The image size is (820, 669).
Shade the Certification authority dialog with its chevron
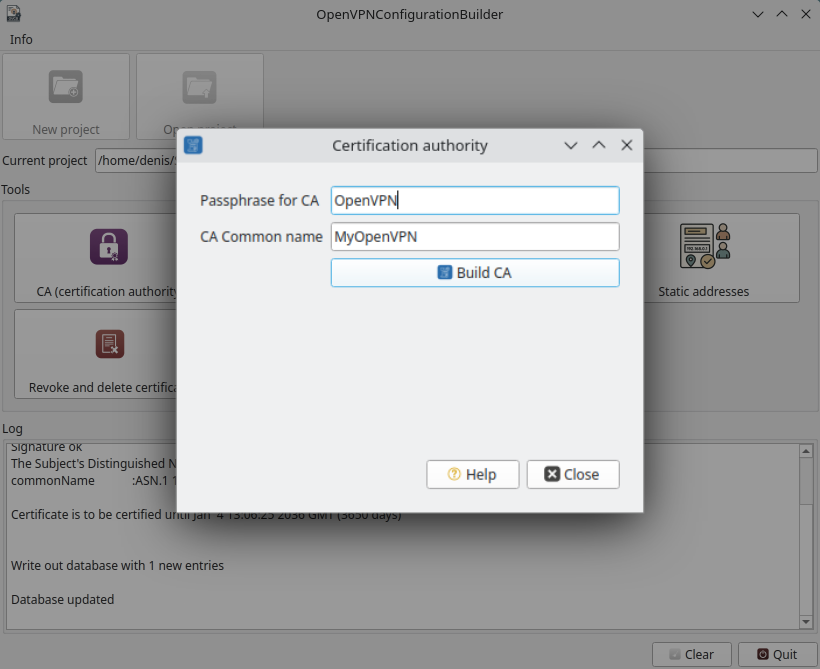click(570, 144)
